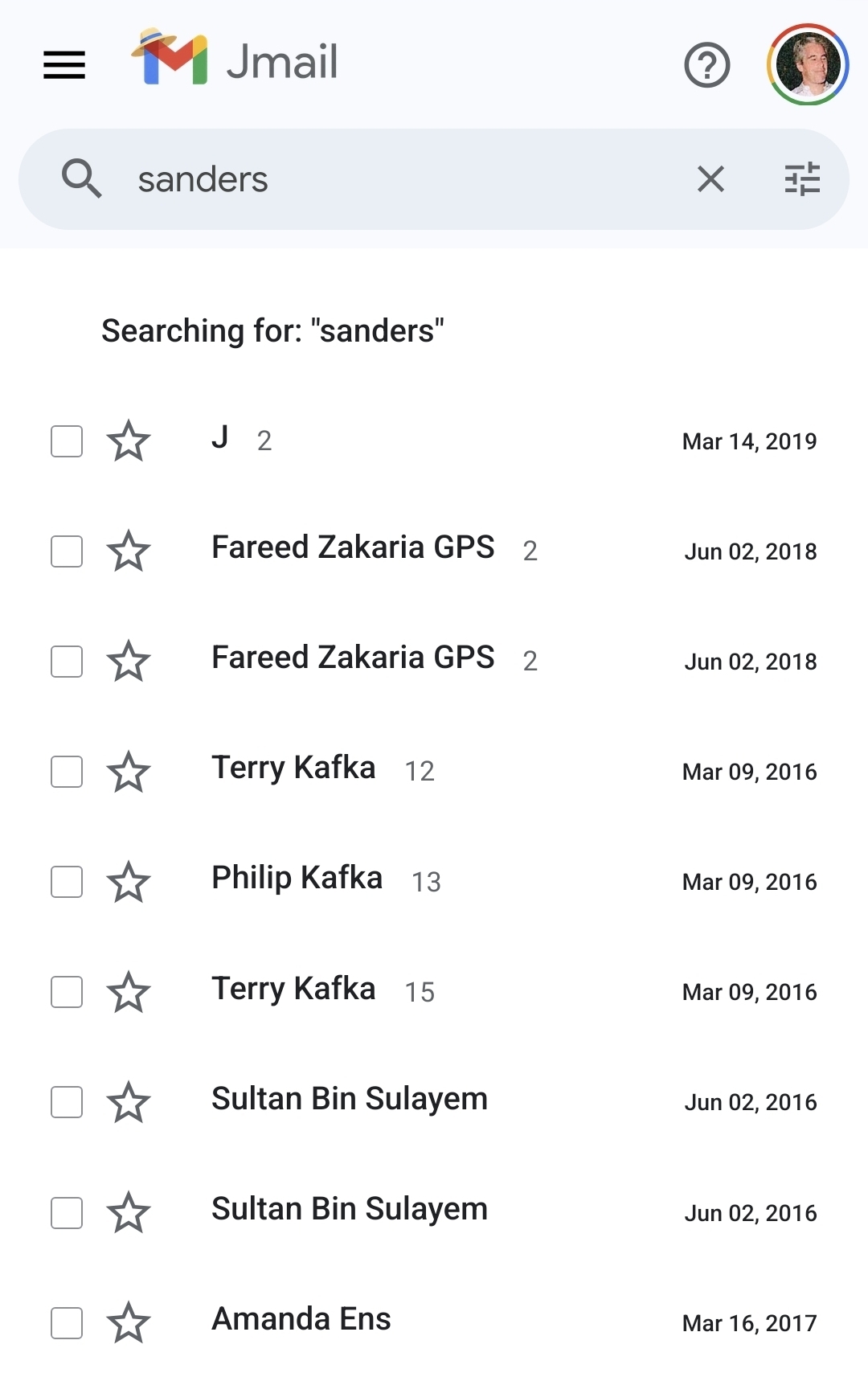Screen dimensions: 868x1373
Task: Open the profile avatar picture
Action: (x=807, y=65)
